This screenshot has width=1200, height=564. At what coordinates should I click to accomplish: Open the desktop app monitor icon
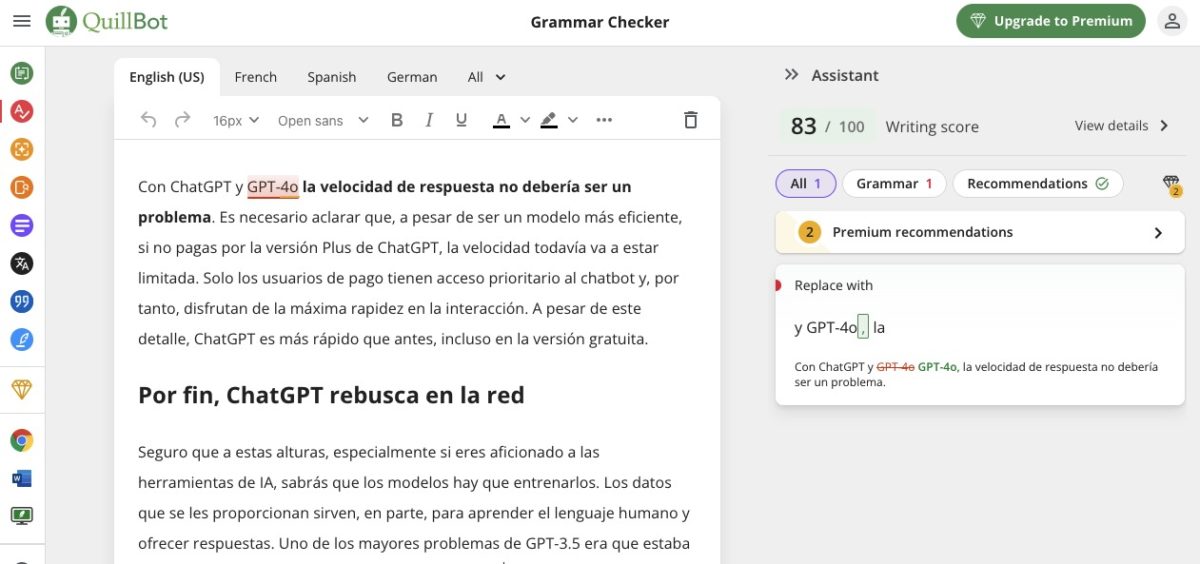21,516
